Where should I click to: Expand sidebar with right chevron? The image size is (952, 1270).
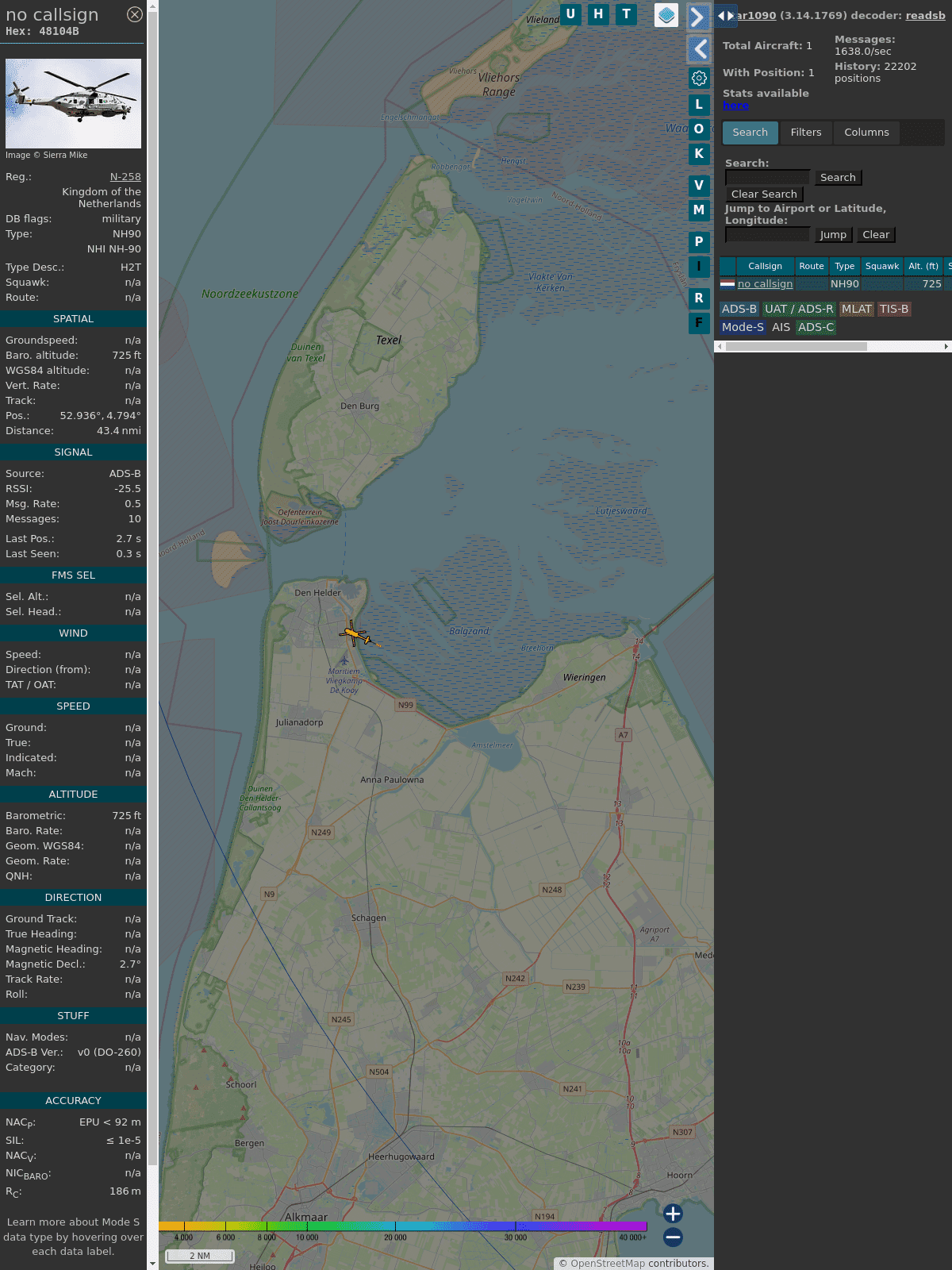click(x=698, y=17)
